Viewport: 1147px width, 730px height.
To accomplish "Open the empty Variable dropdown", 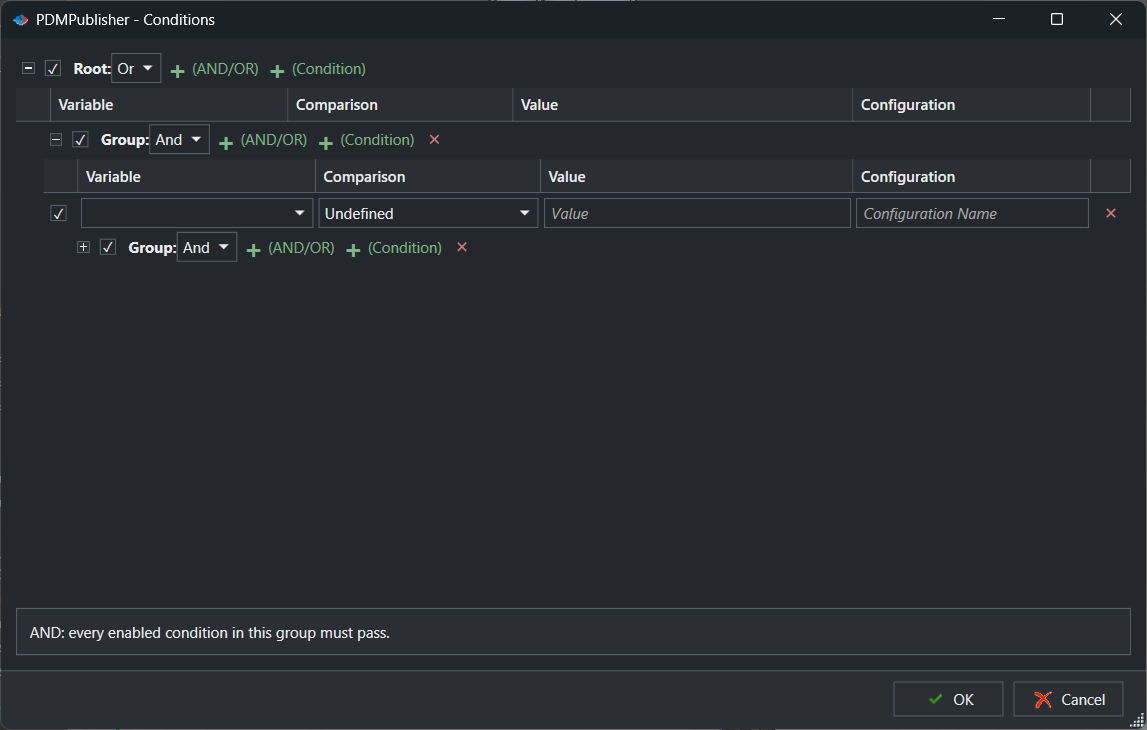I will pyautogui.click(x=197, y=213).
